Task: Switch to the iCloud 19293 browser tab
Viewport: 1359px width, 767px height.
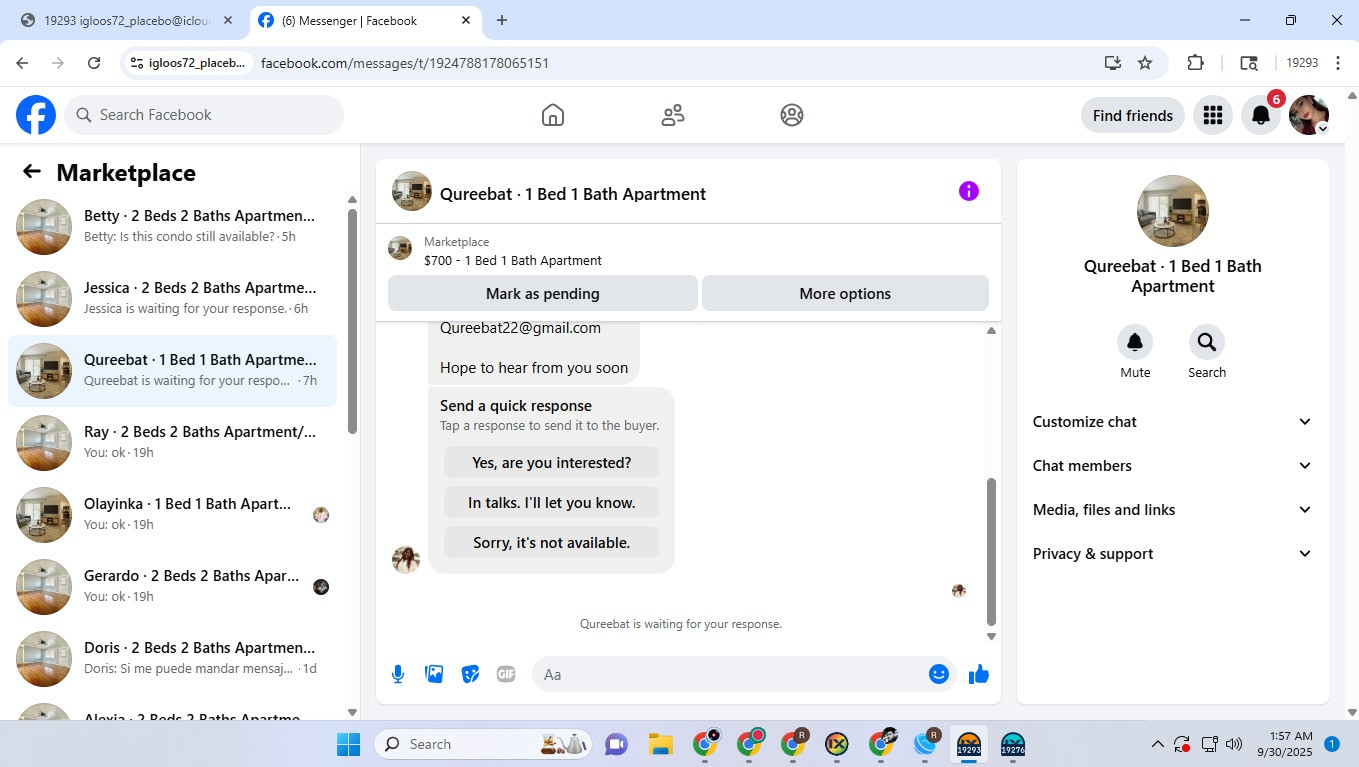Action: tap(126, 20)
